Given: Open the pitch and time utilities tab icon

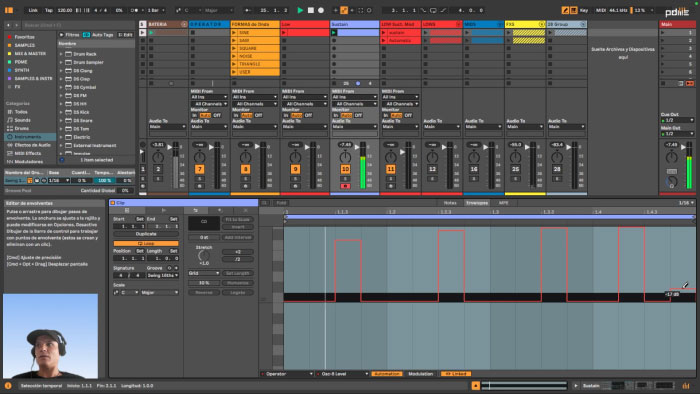Looking at the screenshot, I should (x=196, y=210).
